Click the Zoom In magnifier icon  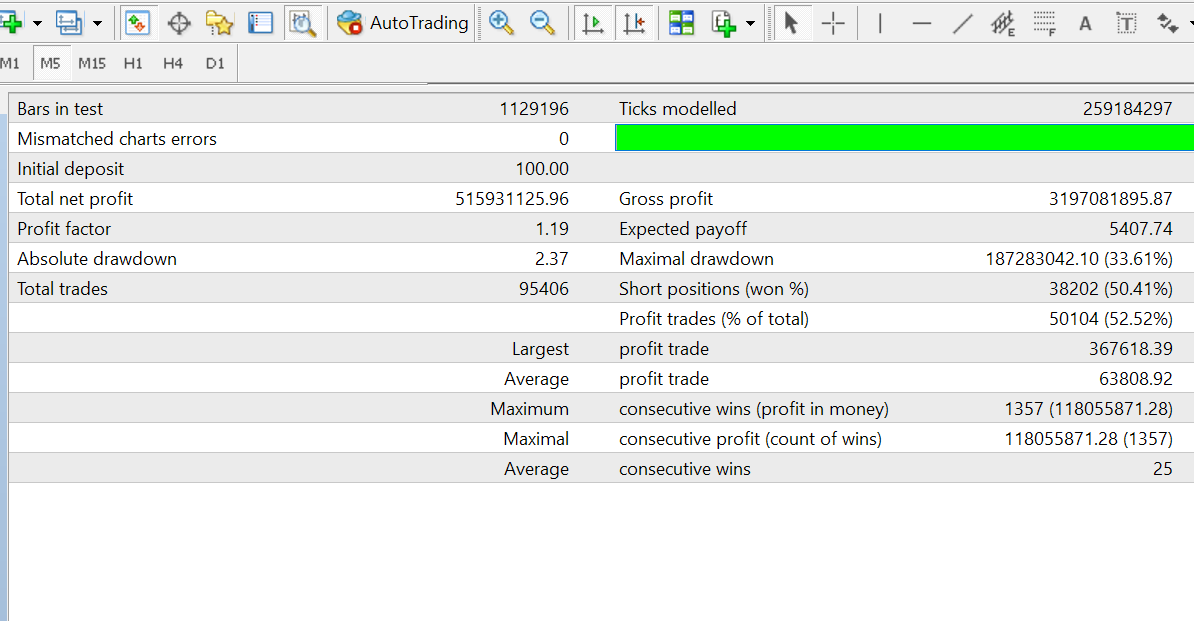point(501,23)
